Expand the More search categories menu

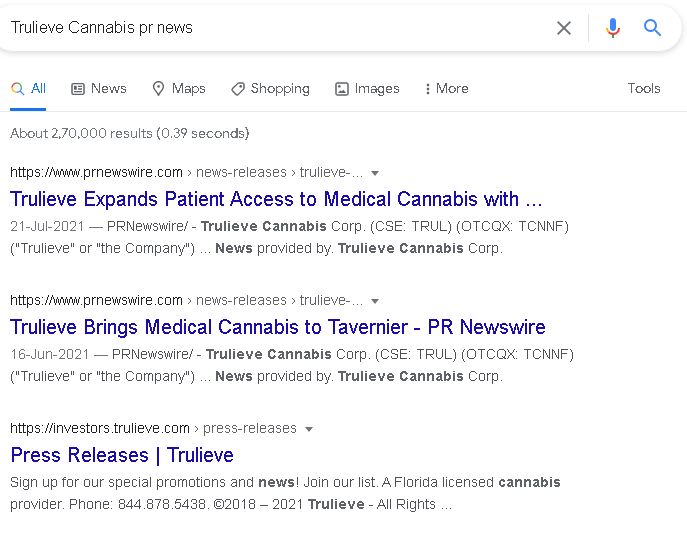pos(446,88)
